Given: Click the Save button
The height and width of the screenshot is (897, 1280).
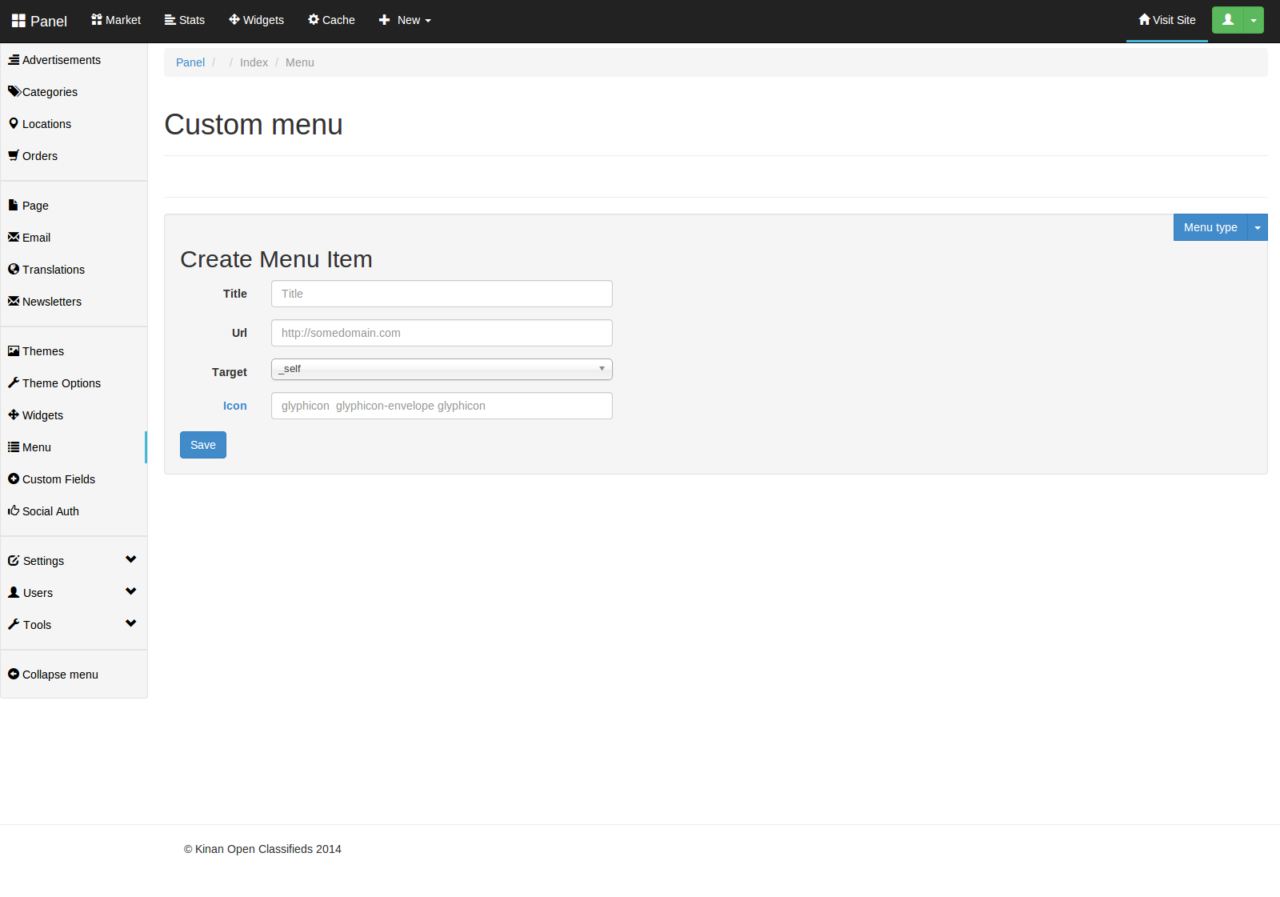Looking at the screenshot, I should pos(203,445).
